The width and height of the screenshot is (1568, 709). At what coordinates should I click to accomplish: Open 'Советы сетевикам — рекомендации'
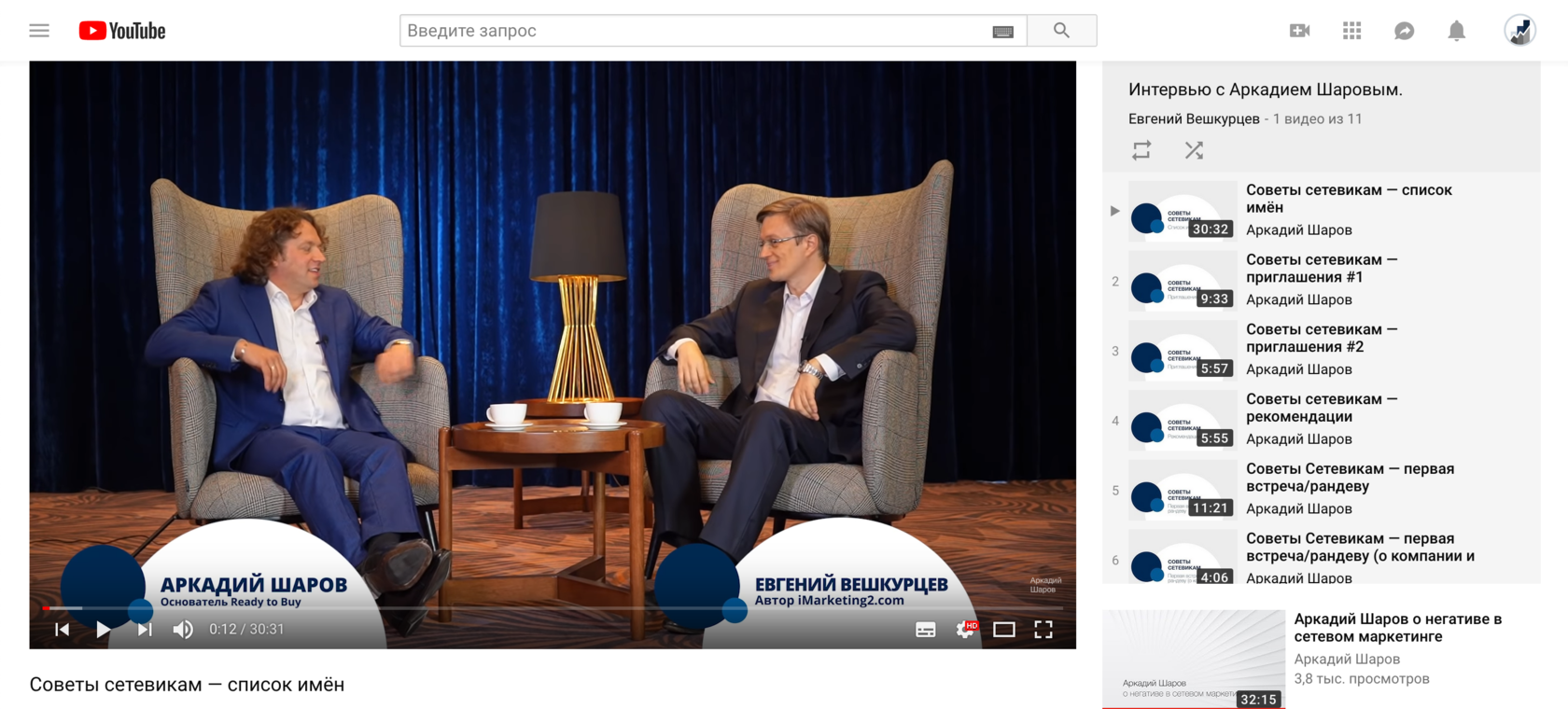tap(1322, 408)
